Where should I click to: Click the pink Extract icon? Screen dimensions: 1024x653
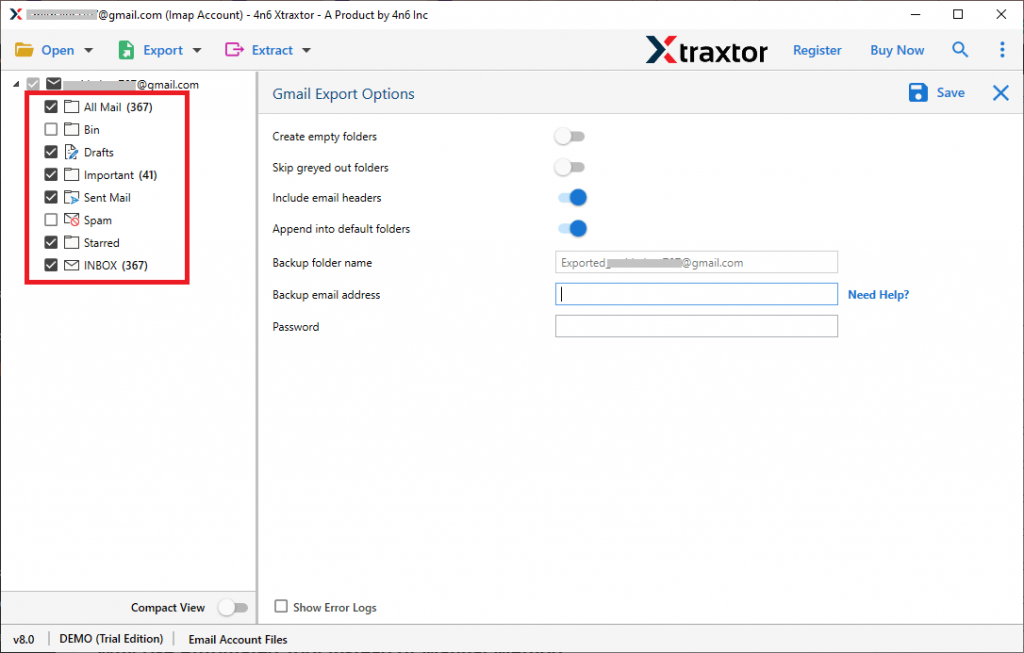point(234,50)
